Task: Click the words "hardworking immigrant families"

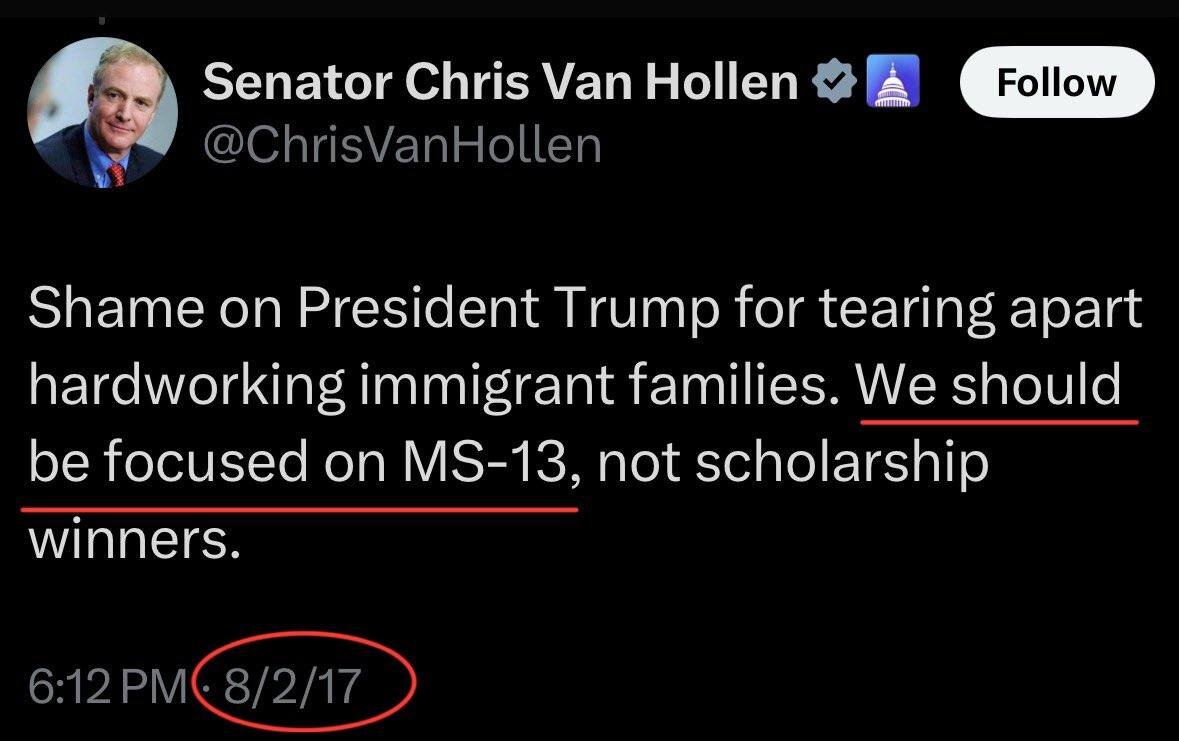Action: pos(434,386)
